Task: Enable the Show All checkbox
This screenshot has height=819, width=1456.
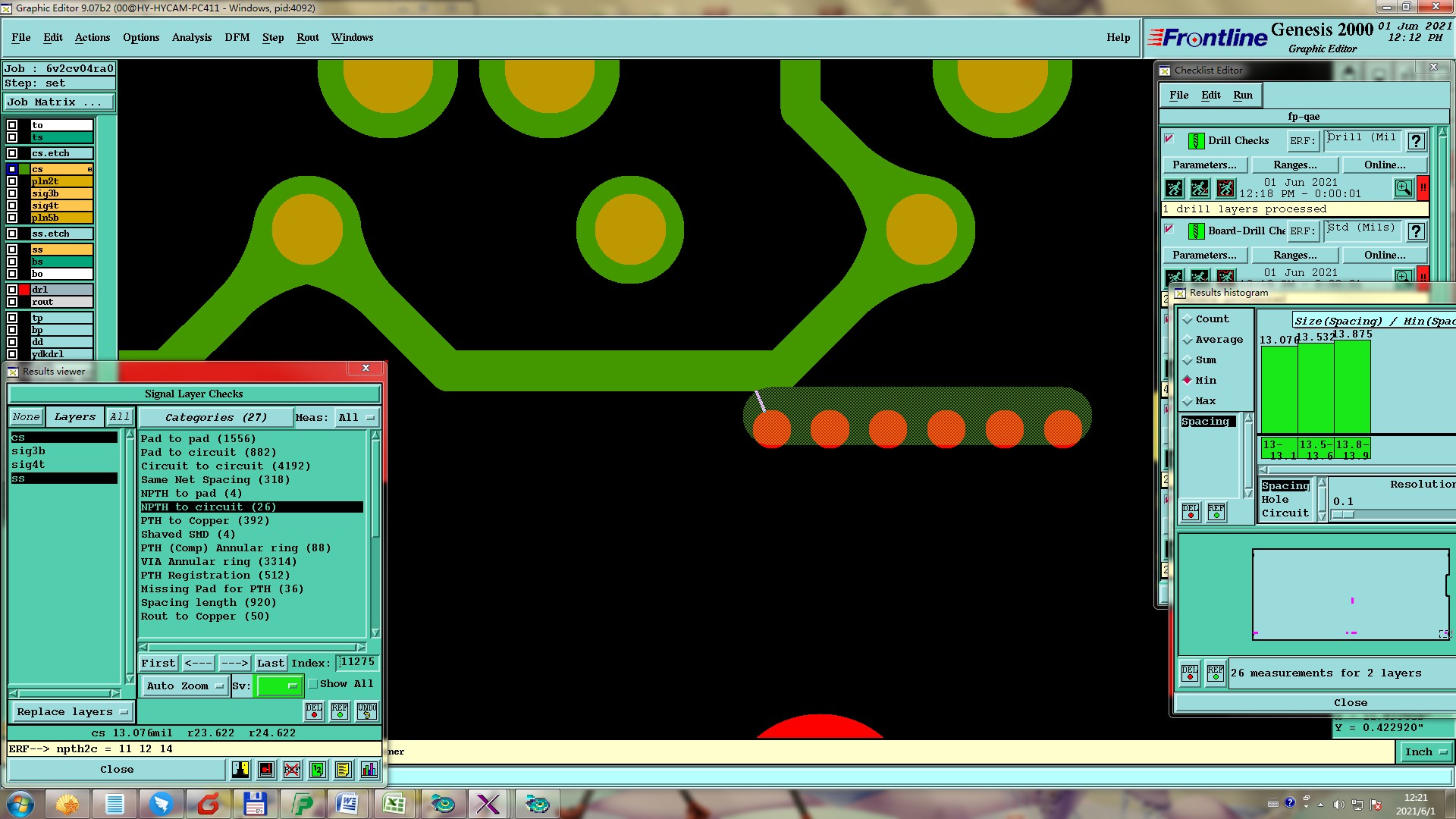Action: pos(313,684)
